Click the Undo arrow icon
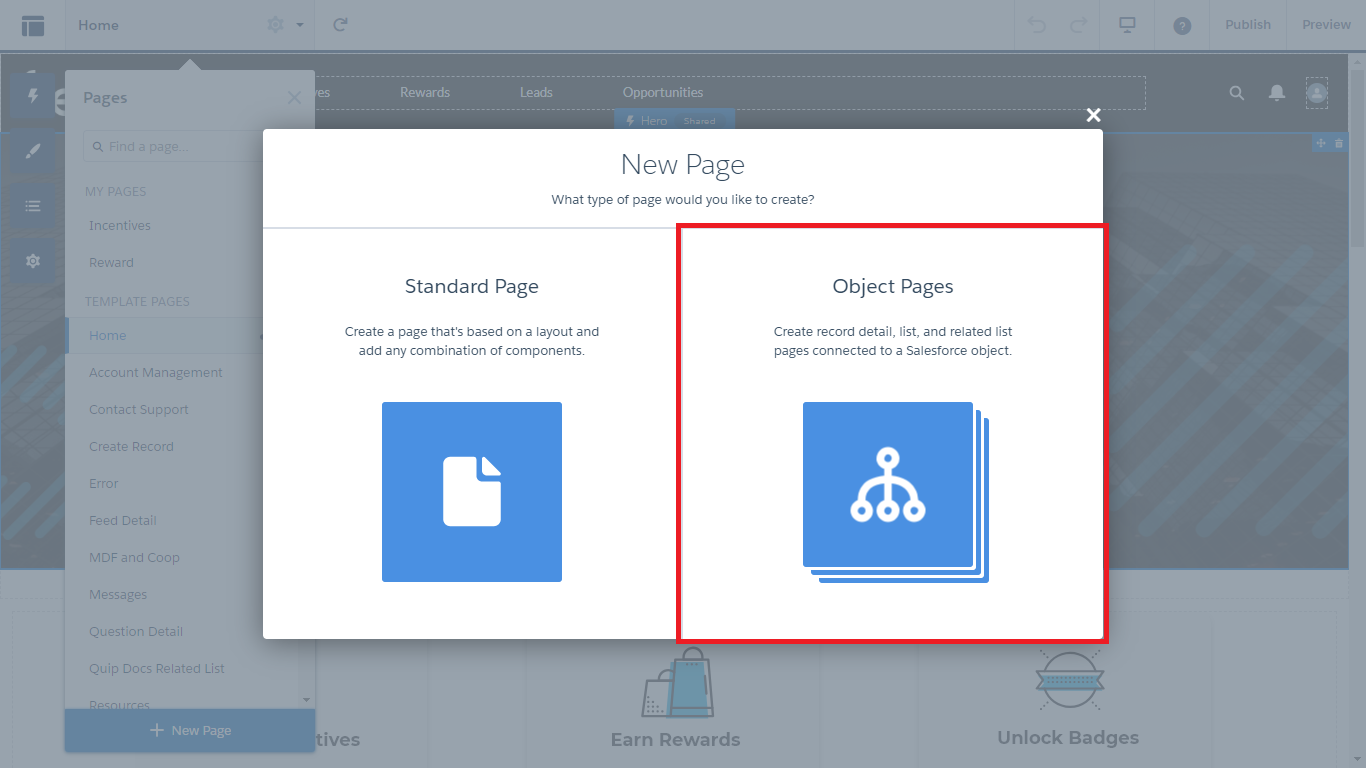The width and height of the screenshot is (1366, 768). [1037, 25]
